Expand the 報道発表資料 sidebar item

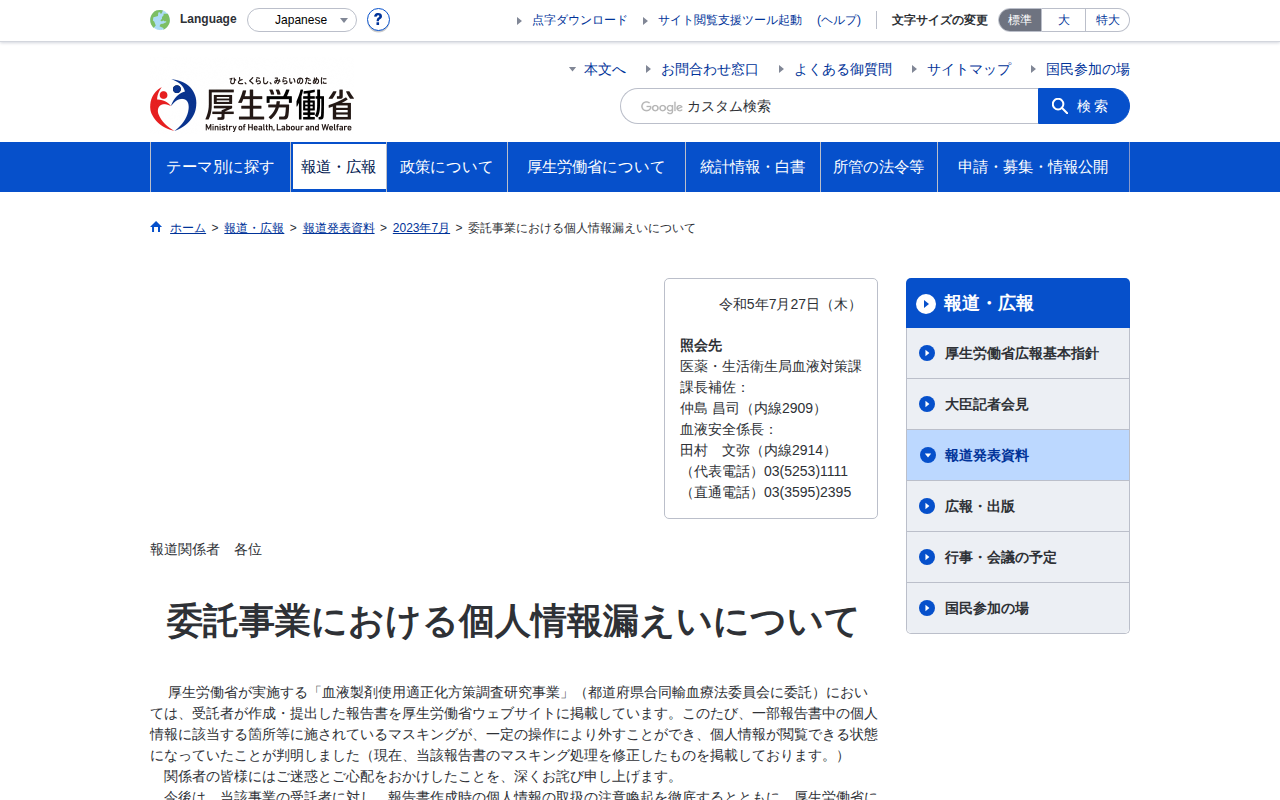click(1018, 455)
